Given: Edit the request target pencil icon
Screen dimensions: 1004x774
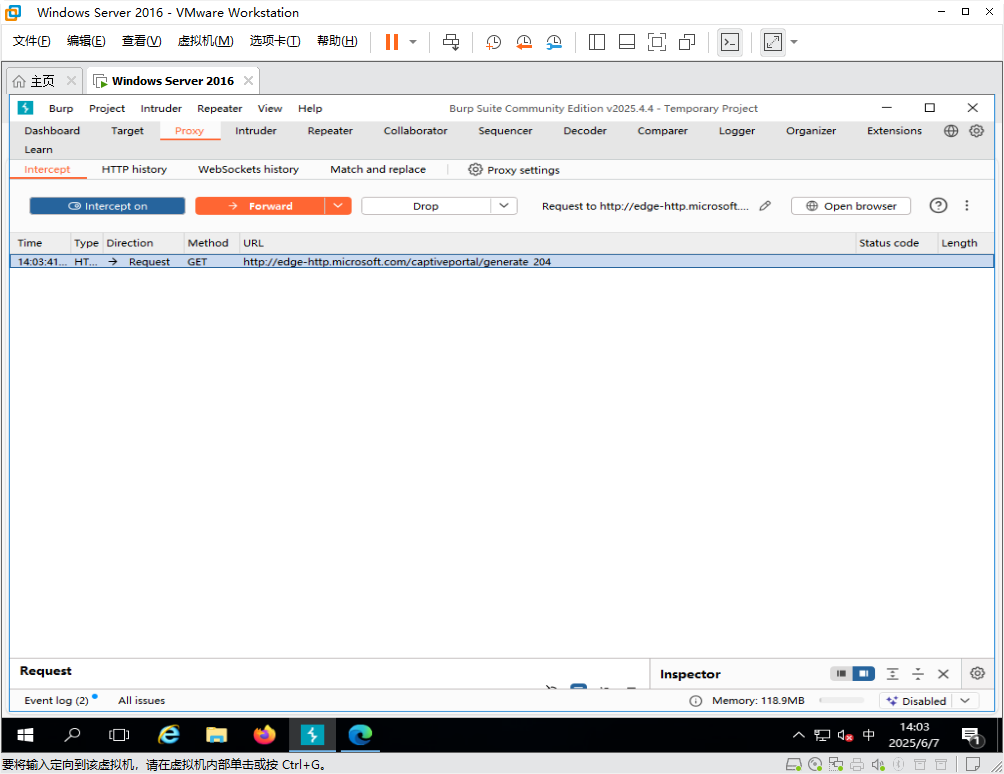Looking at the screenshot, I should pyautogui.click(x=765, y=206).
